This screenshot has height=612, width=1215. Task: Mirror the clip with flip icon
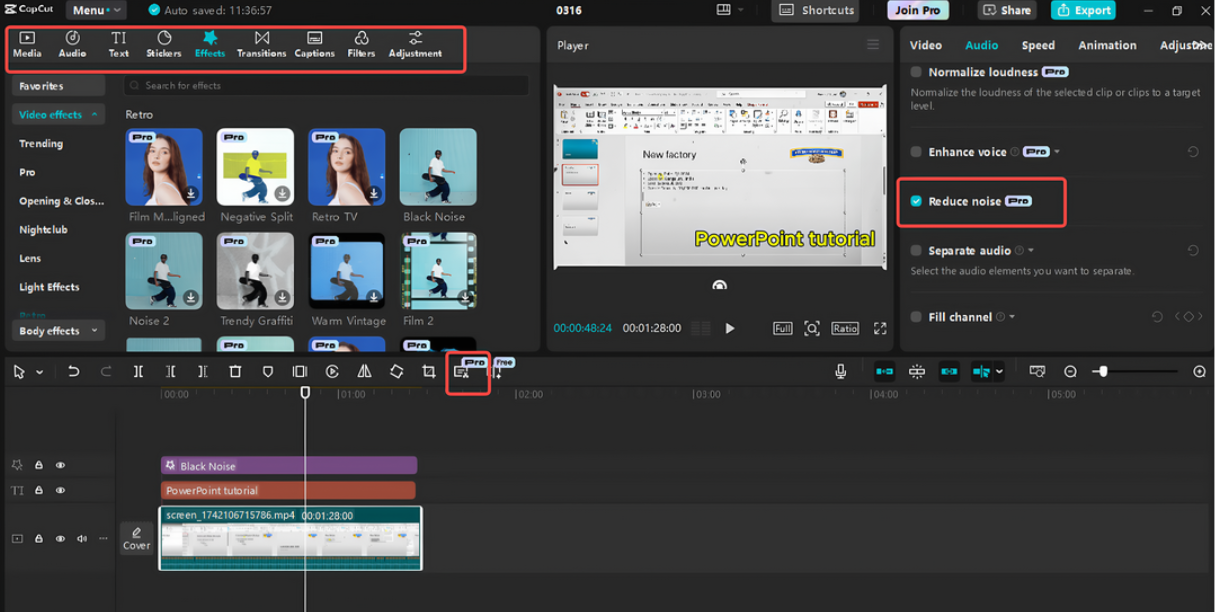pyautogui.click(x=364, y=371)
